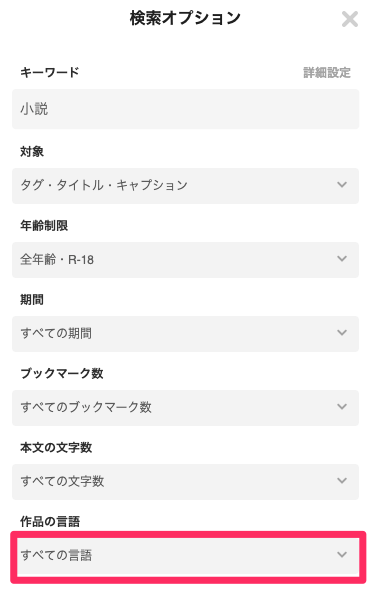
Task: Open the タグ・タイトル・キャプション target dropdown
Action: [x=186, y=186]
